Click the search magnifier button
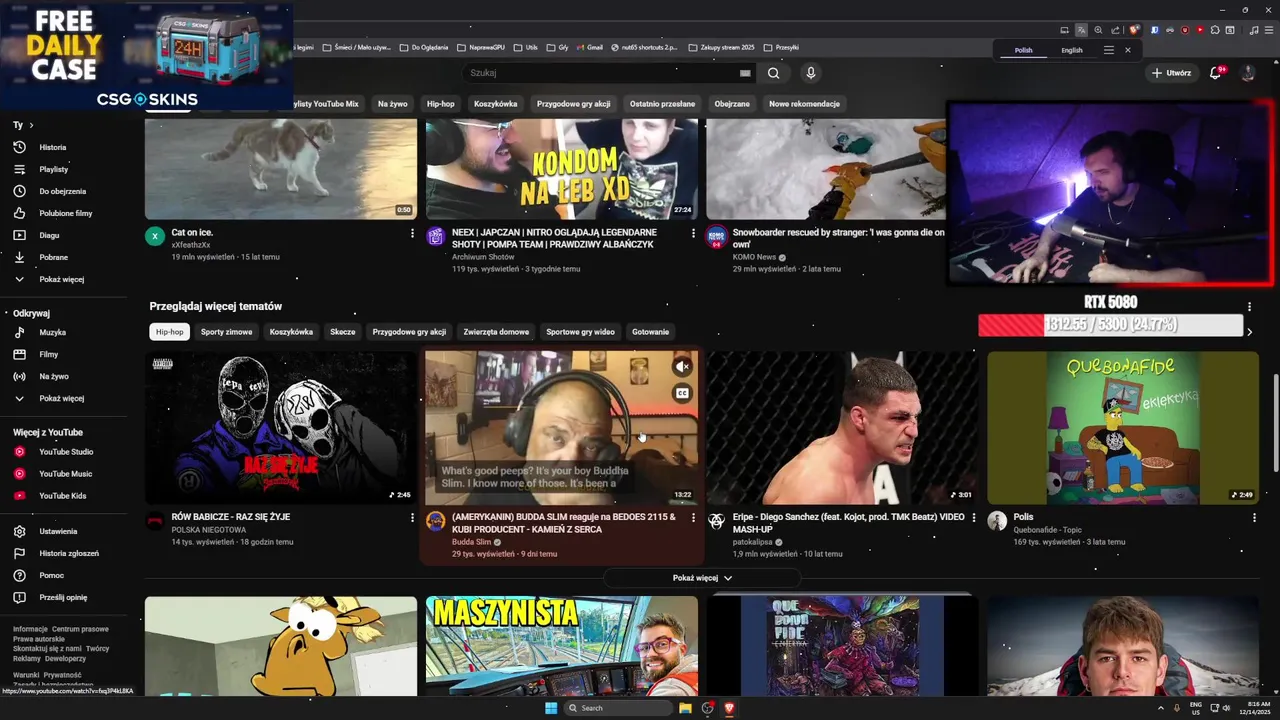The image size is (1280, 720). tap(773, 73)
